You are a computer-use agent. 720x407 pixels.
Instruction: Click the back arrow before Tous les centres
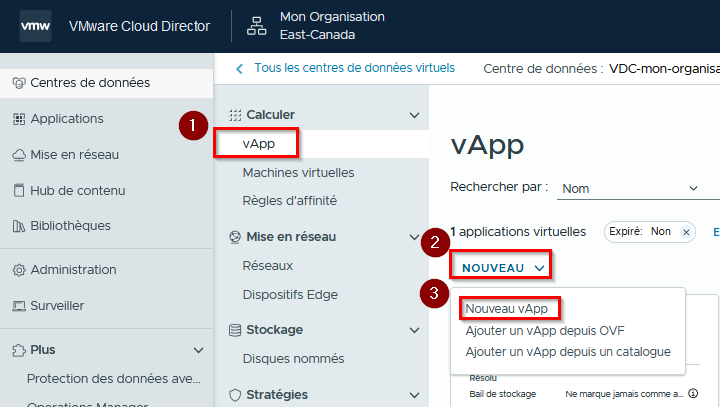[239, 69]
